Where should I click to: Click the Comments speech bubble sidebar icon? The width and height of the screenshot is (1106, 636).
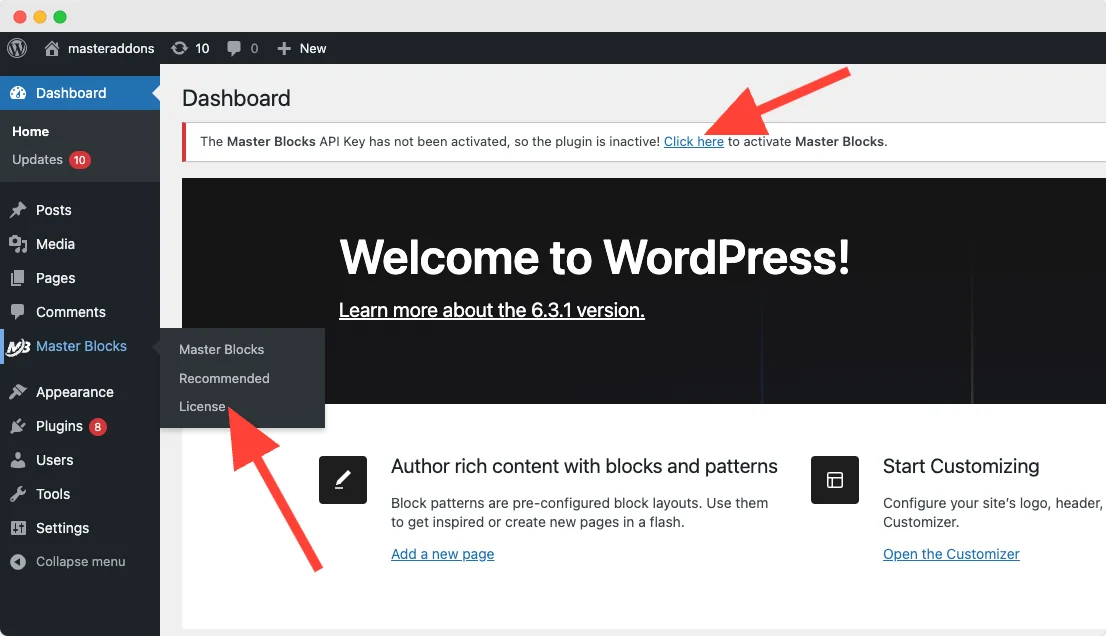click(18, 311)
